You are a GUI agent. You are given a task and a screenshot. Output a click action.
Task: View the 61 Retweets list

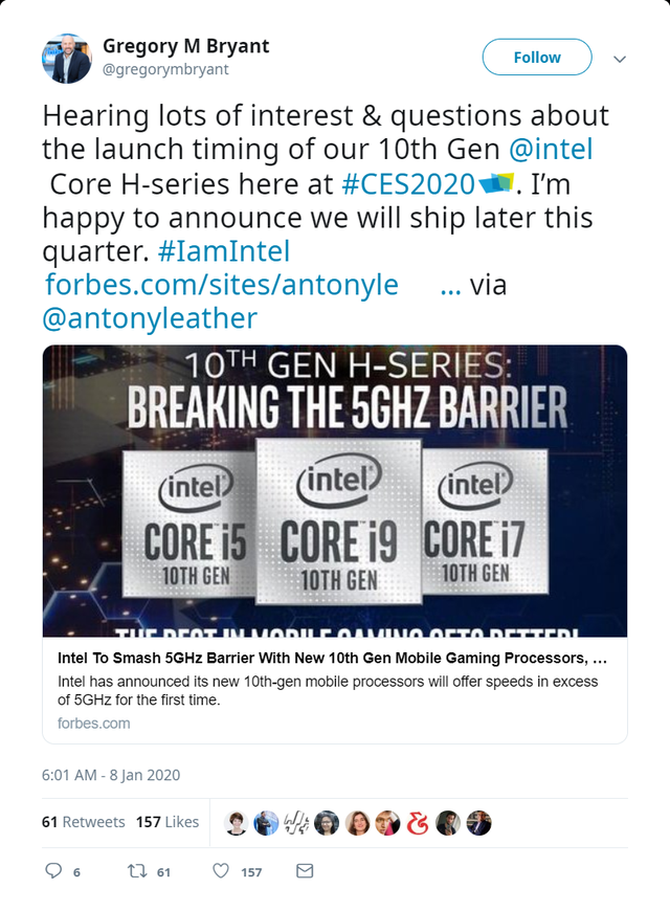(x=83, y=822)
